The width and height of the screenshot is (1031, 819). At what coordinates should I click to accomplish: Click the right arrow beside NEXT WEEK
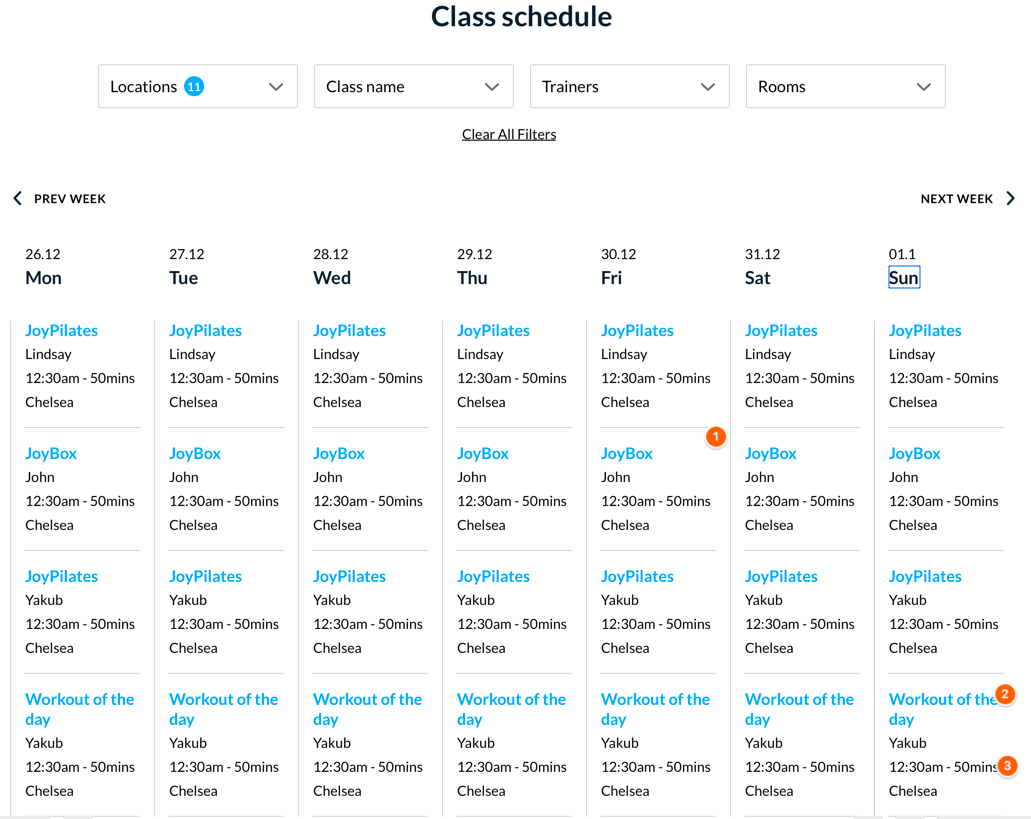pos(1011,199)
